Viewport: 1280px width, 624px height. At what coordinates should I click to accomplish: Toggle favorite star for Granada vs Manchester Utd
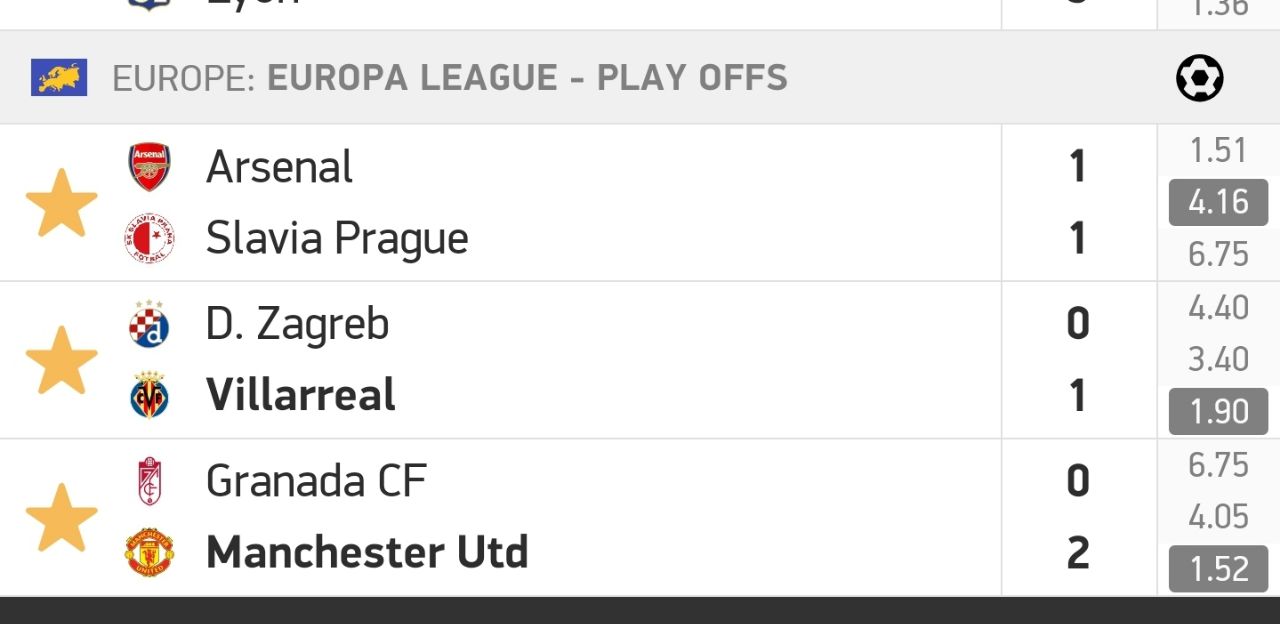pyautogui.click(x=61, y=518)
